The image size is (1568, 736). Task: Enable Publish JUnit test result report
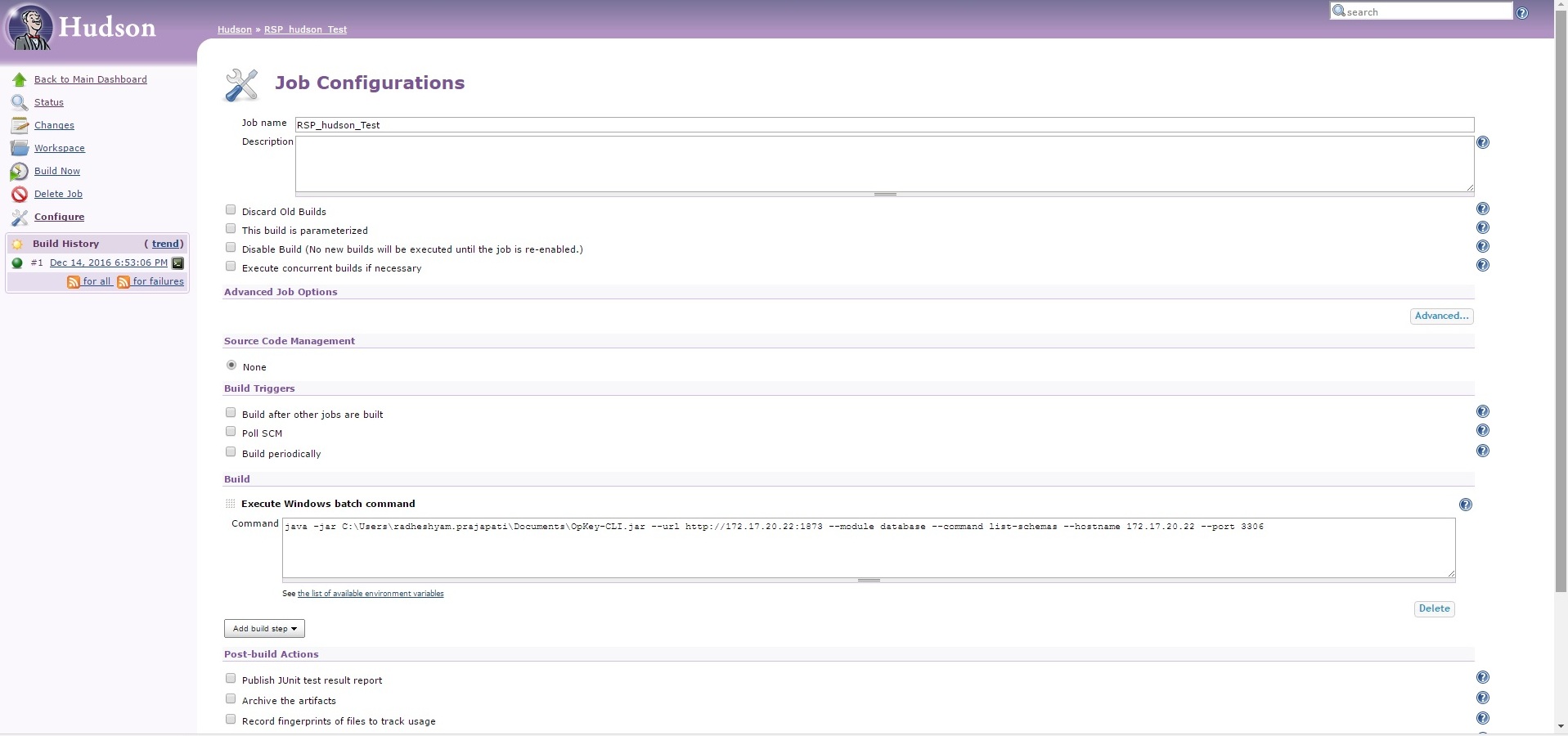[231, 679]
